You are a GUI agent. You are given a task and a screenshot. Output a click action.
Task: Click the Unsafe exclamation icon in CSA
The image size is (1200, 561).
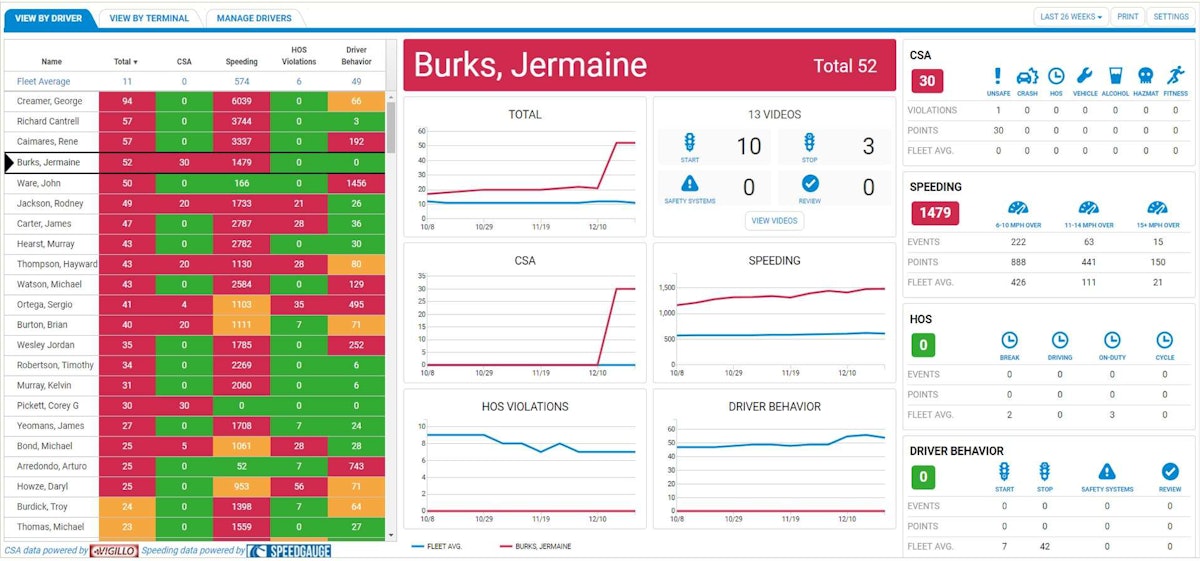998,76
